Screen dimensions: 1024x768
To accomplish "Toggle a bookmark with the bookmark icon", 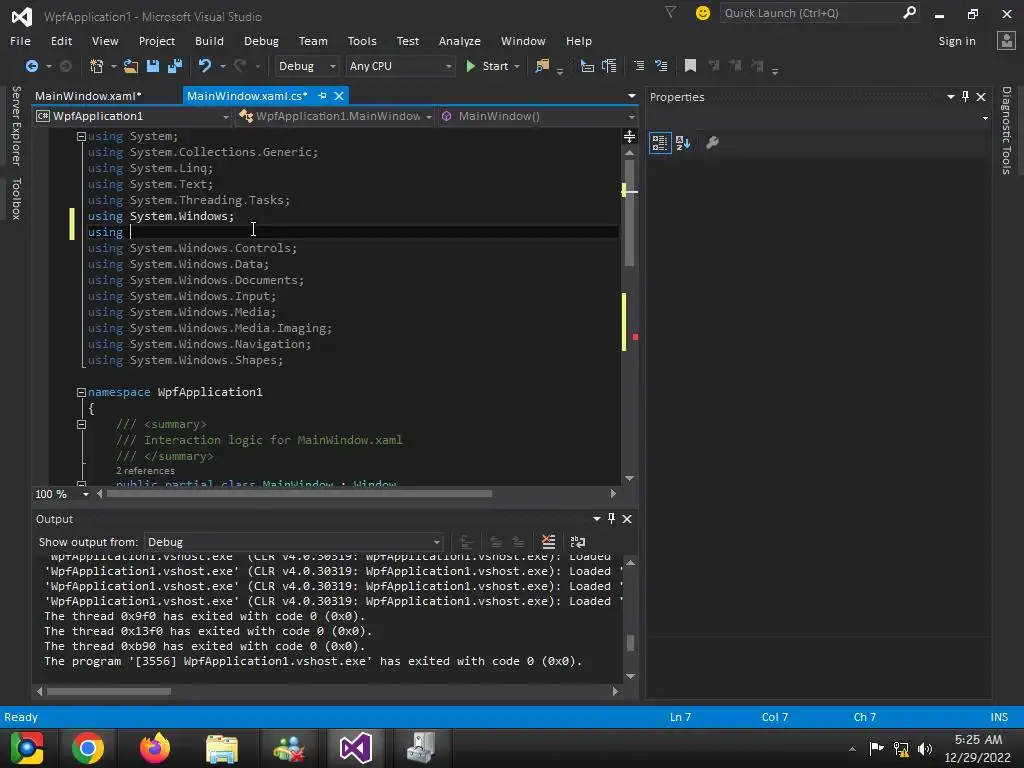I will pos(690,65).
